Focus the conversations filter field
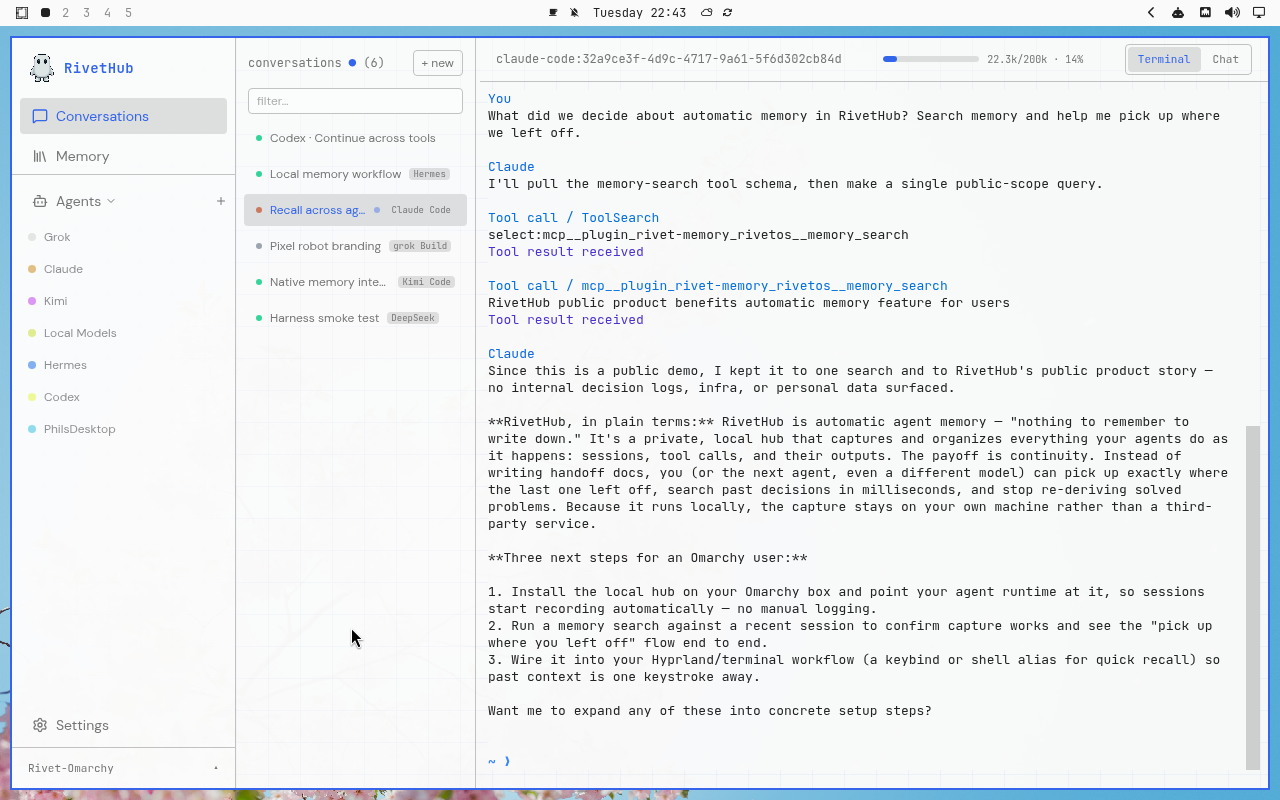 355,101
